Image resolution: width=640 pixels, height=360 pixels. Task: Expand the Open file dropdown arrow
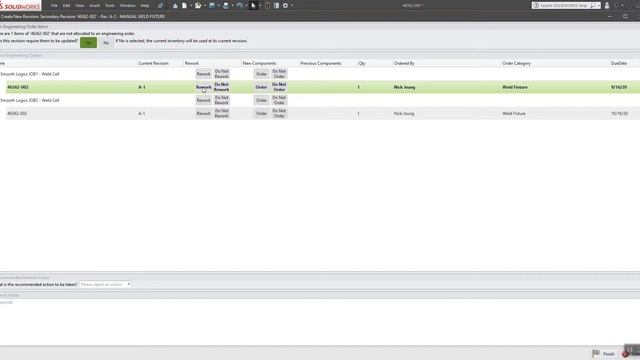(205, 6)
